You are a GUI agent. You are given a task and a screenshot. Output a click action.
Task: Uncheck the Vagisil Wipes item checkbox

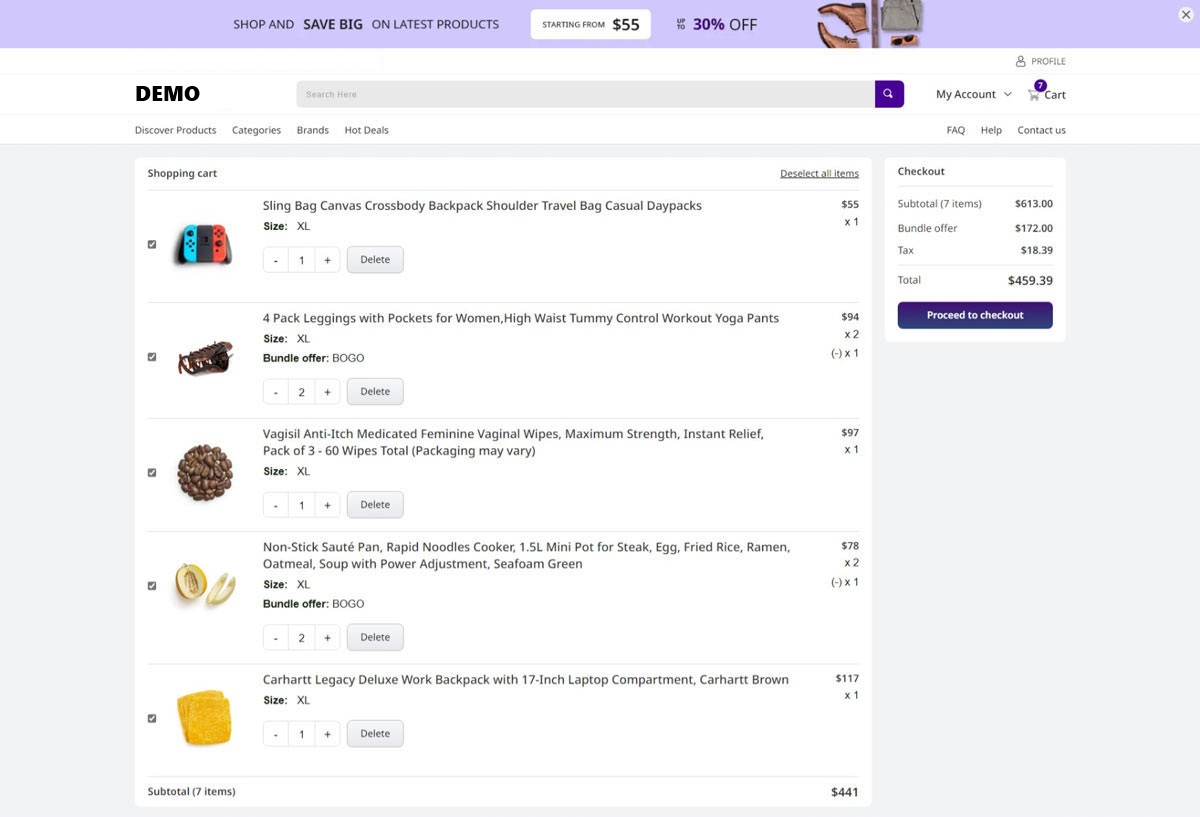click(152, 473)
